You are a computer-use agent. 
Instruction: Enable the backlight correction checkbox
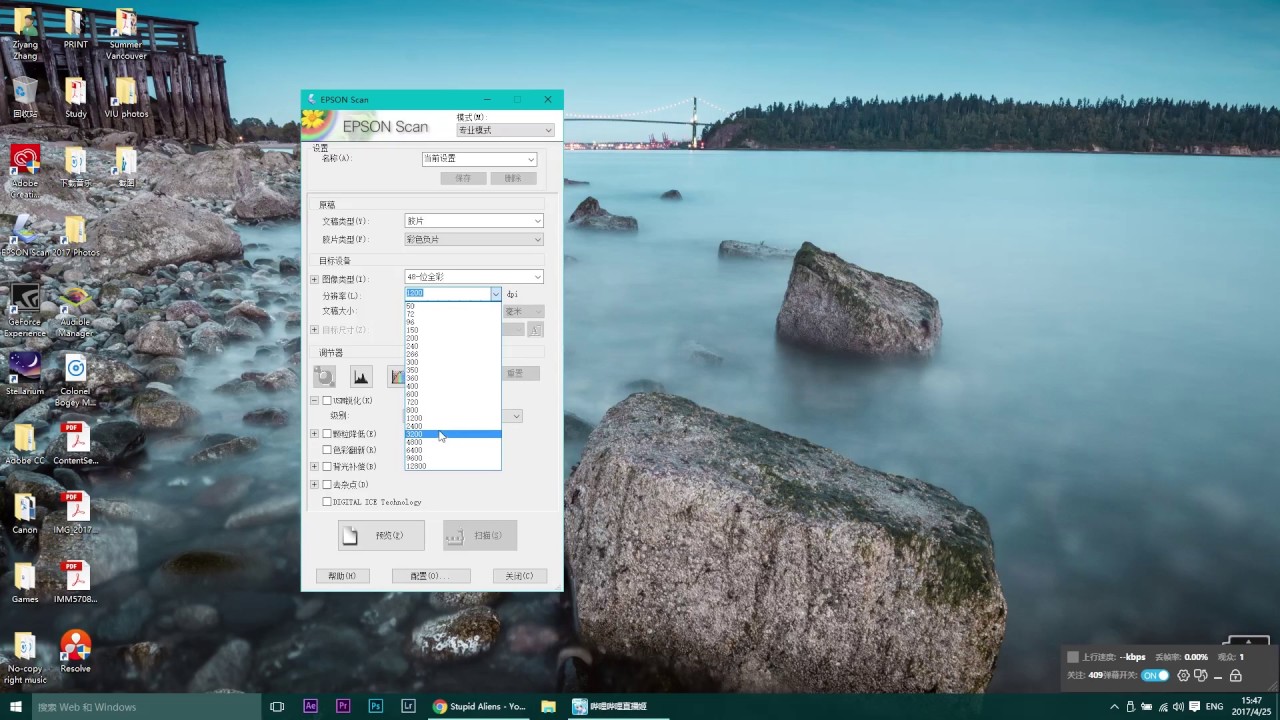pyautogui.click(x=326, y=467)
